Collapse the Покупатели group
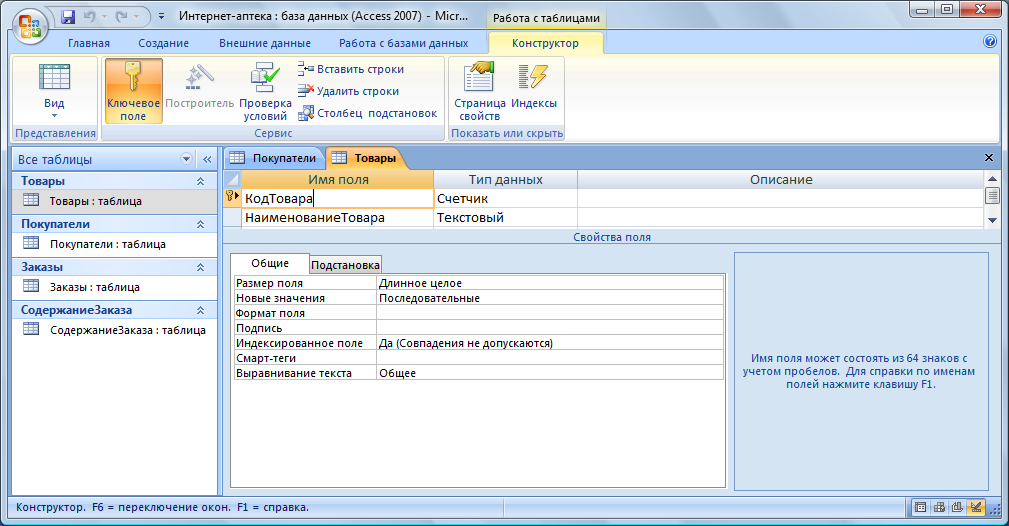 (200, 224)
